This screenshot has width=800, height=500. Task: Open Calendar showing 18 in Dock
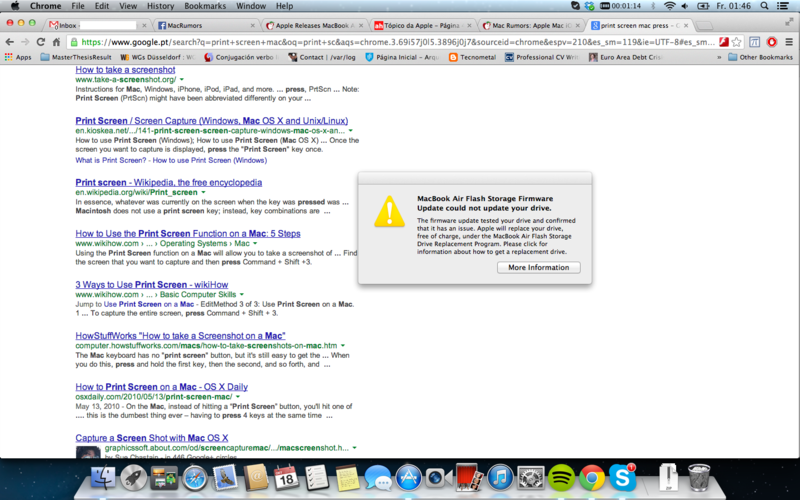pos(286,478)
